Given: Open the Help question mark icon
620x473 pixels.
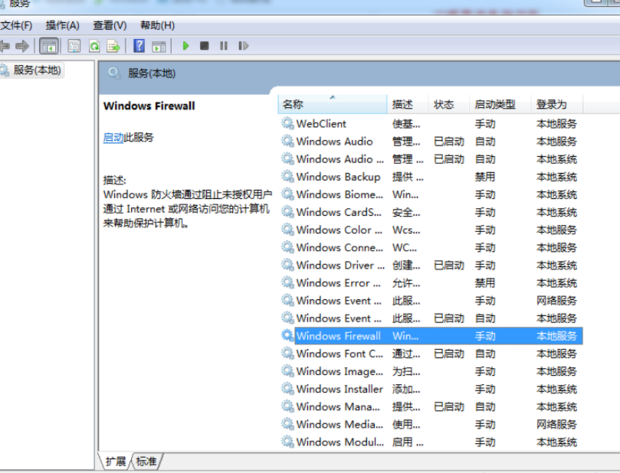Looking at the screenshot, I should click(x=139, y=46).
